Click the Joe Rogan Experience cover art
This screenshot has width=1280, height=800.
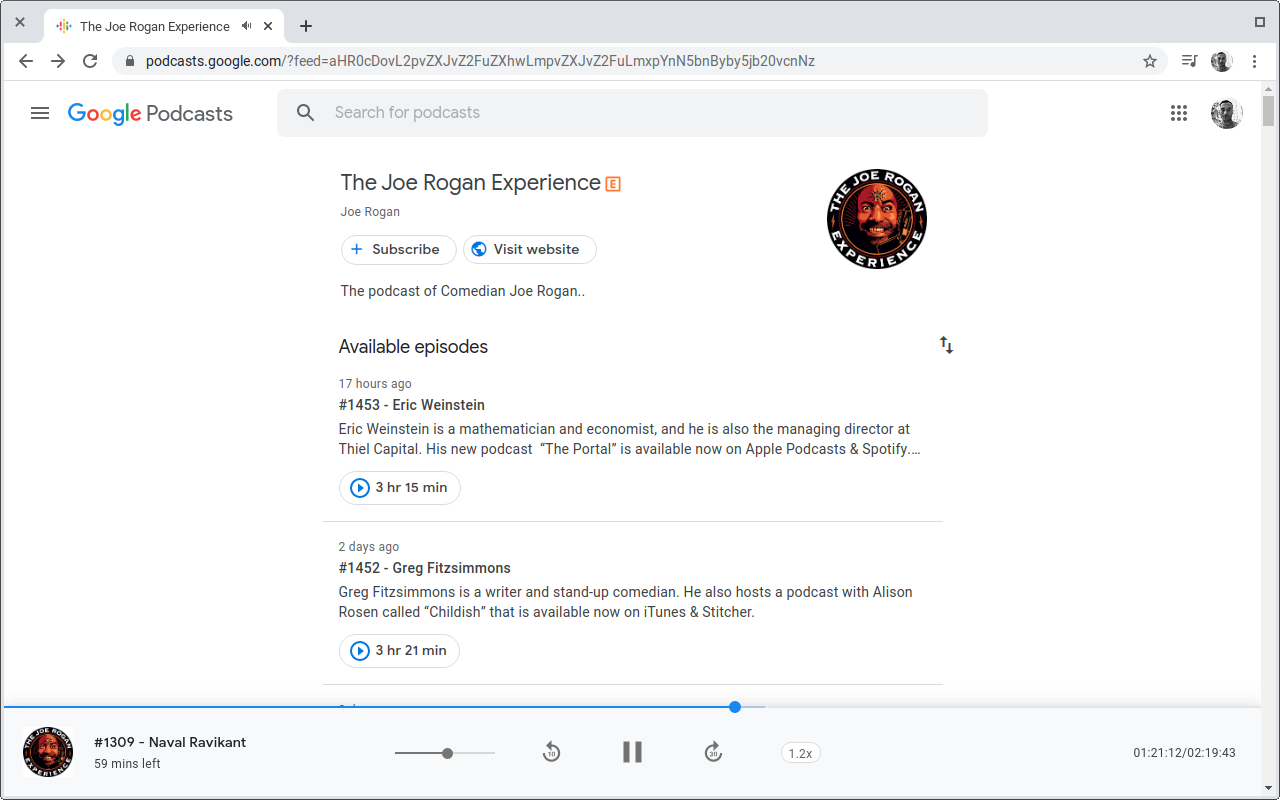click(x=877, y=219)
